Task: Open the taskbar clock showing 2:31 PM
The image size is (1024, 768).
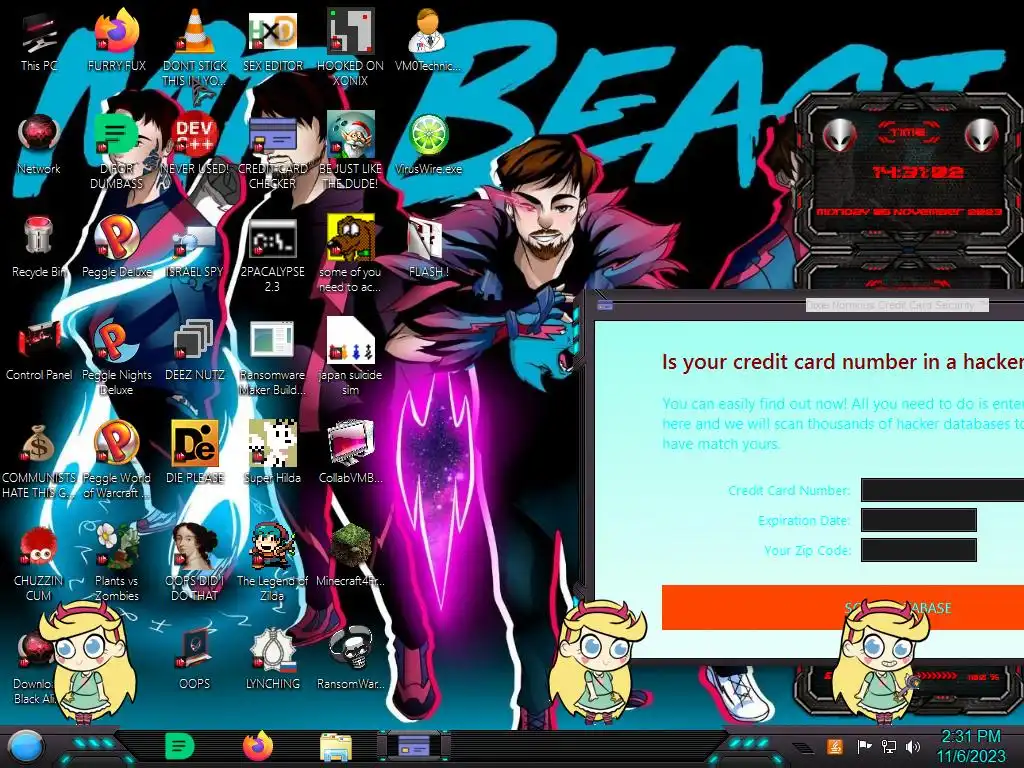Action: click(971, 746)
